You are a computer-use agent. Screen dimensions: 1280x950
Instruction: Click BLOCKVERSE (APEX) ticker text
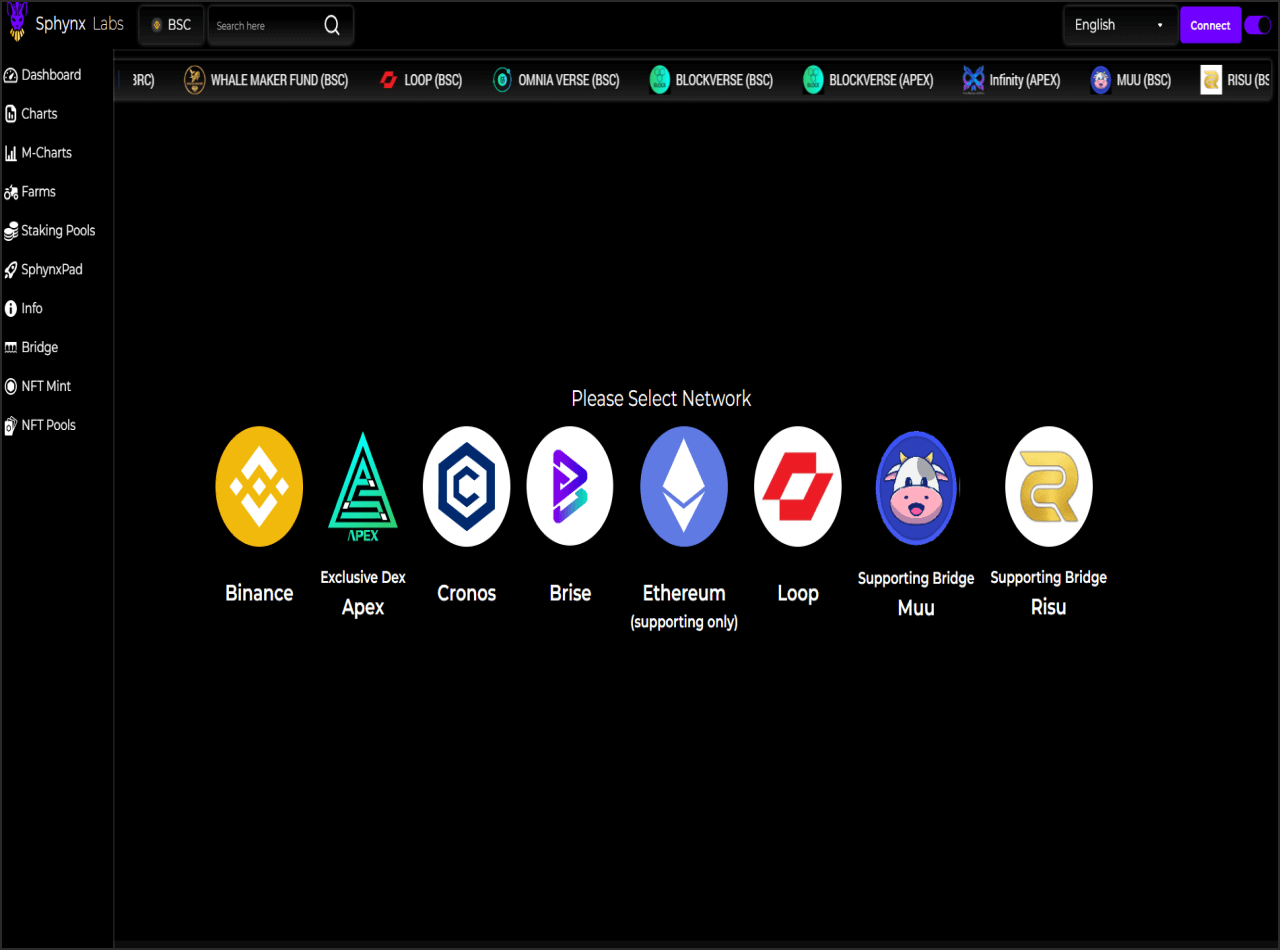pos(881,80)
